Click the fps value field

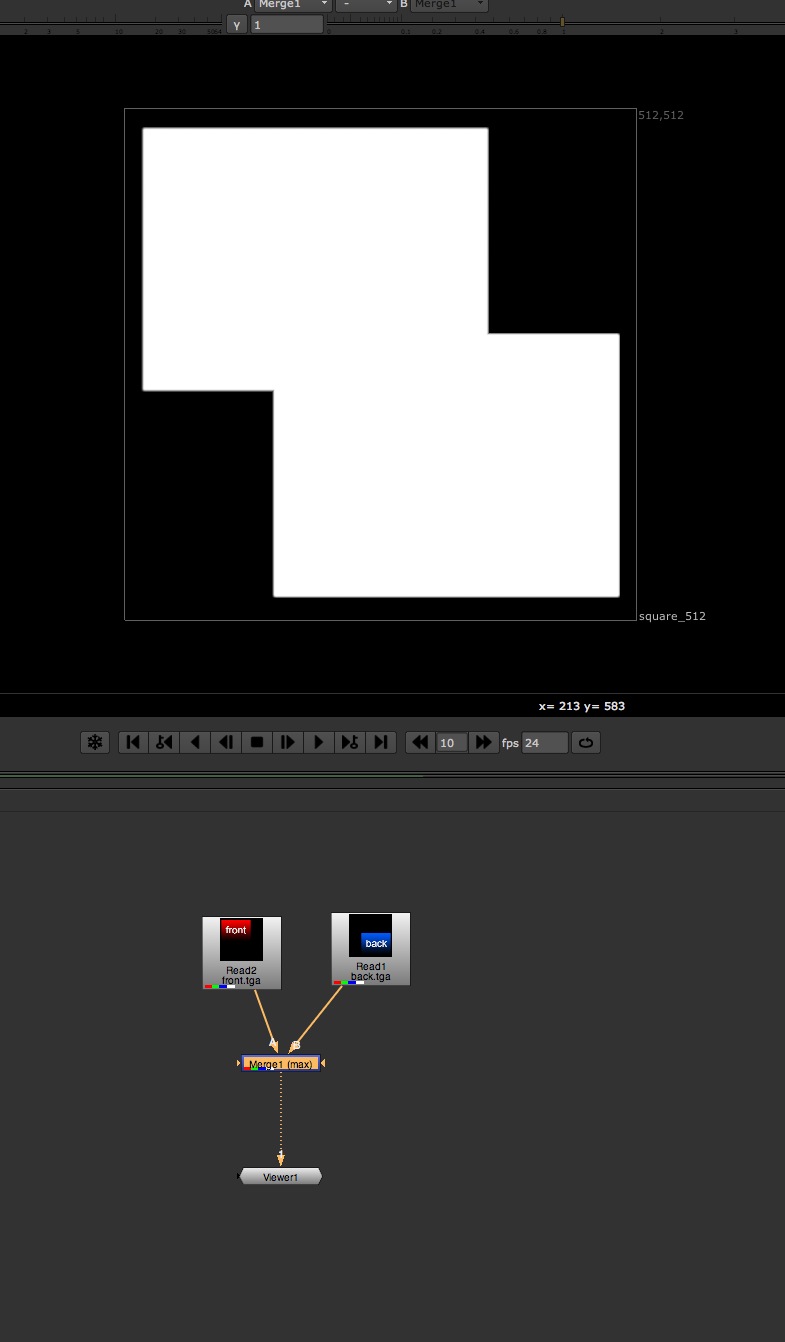click(545, 742)
